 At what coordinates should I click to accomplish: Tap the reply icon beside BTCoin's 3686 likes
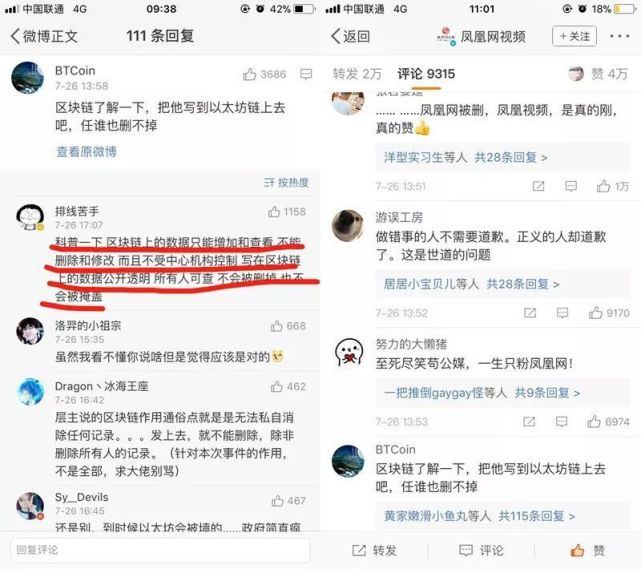click(306, 74)
